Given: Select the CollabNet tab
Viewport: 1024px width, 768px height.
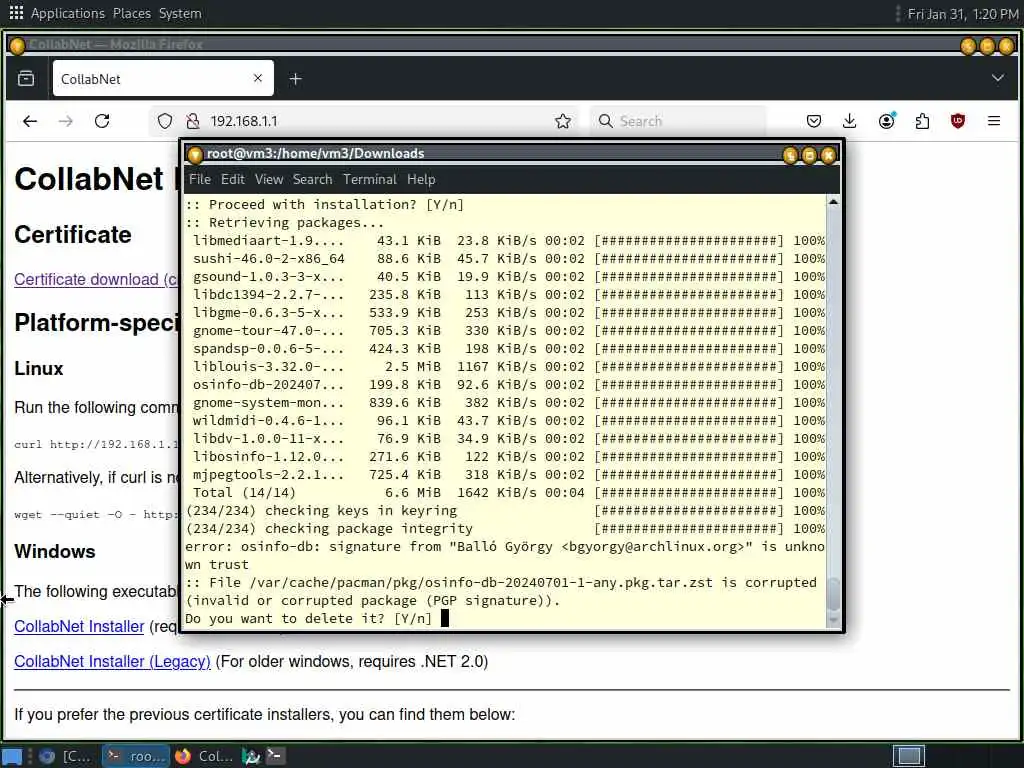Looking at the screenshot, I should (x=163, y=79).
